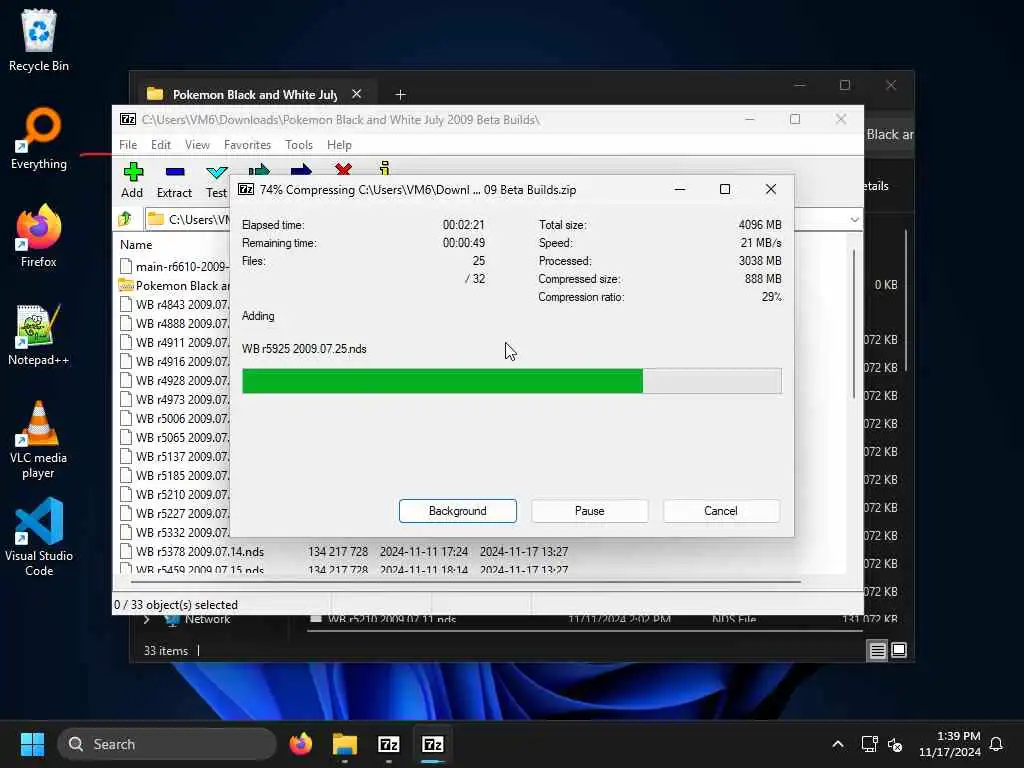Cancel the compression

click(721, 511)
